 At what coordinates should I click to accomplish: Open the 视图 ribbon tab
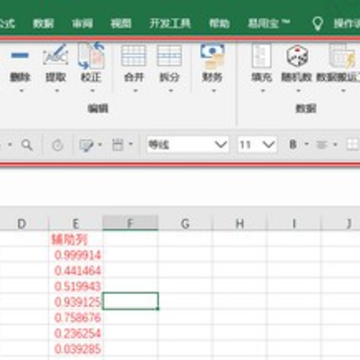click(x=121, y=24)
